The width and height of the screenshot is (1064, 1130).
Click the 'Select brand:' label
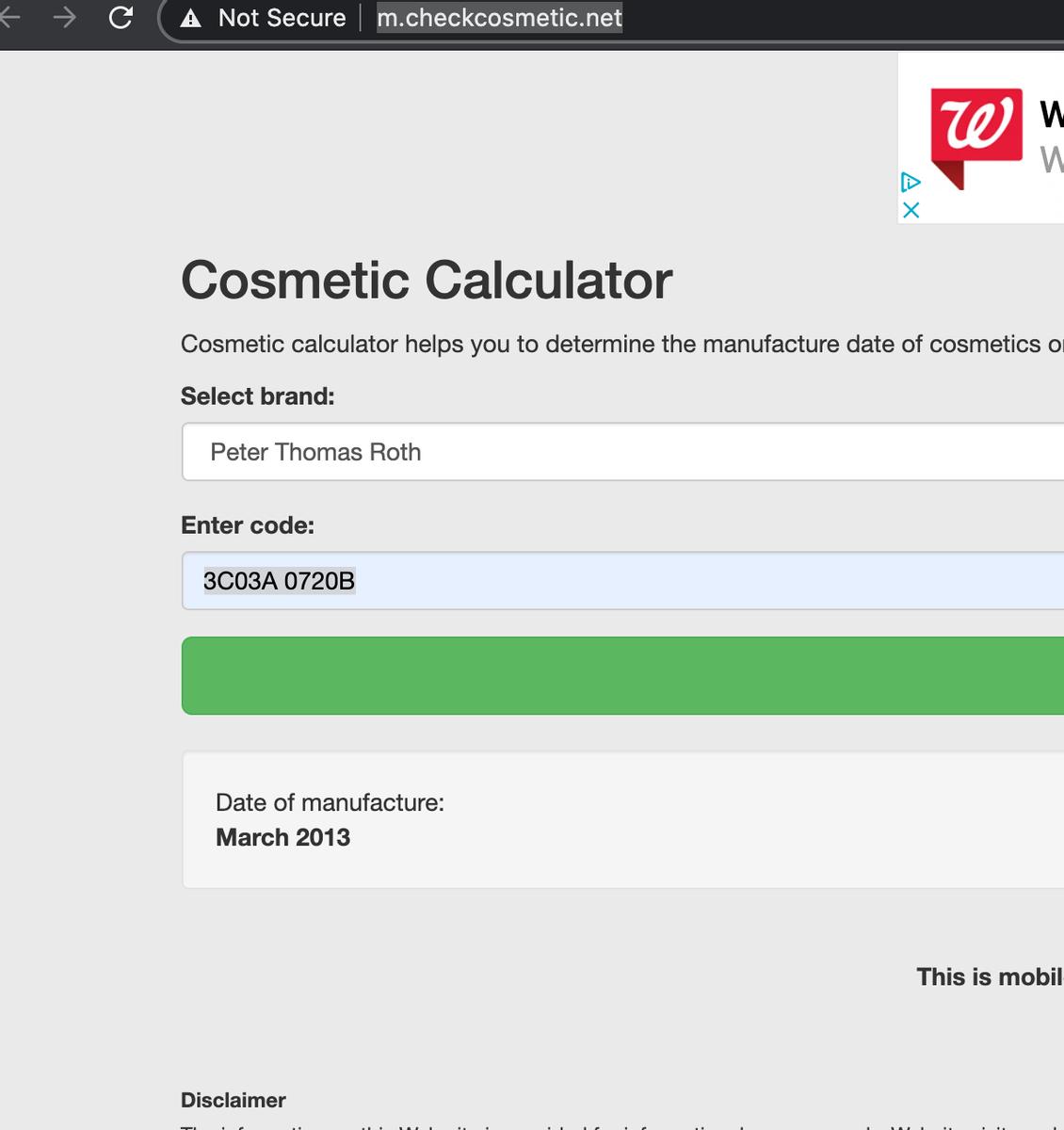click(257, 396)
